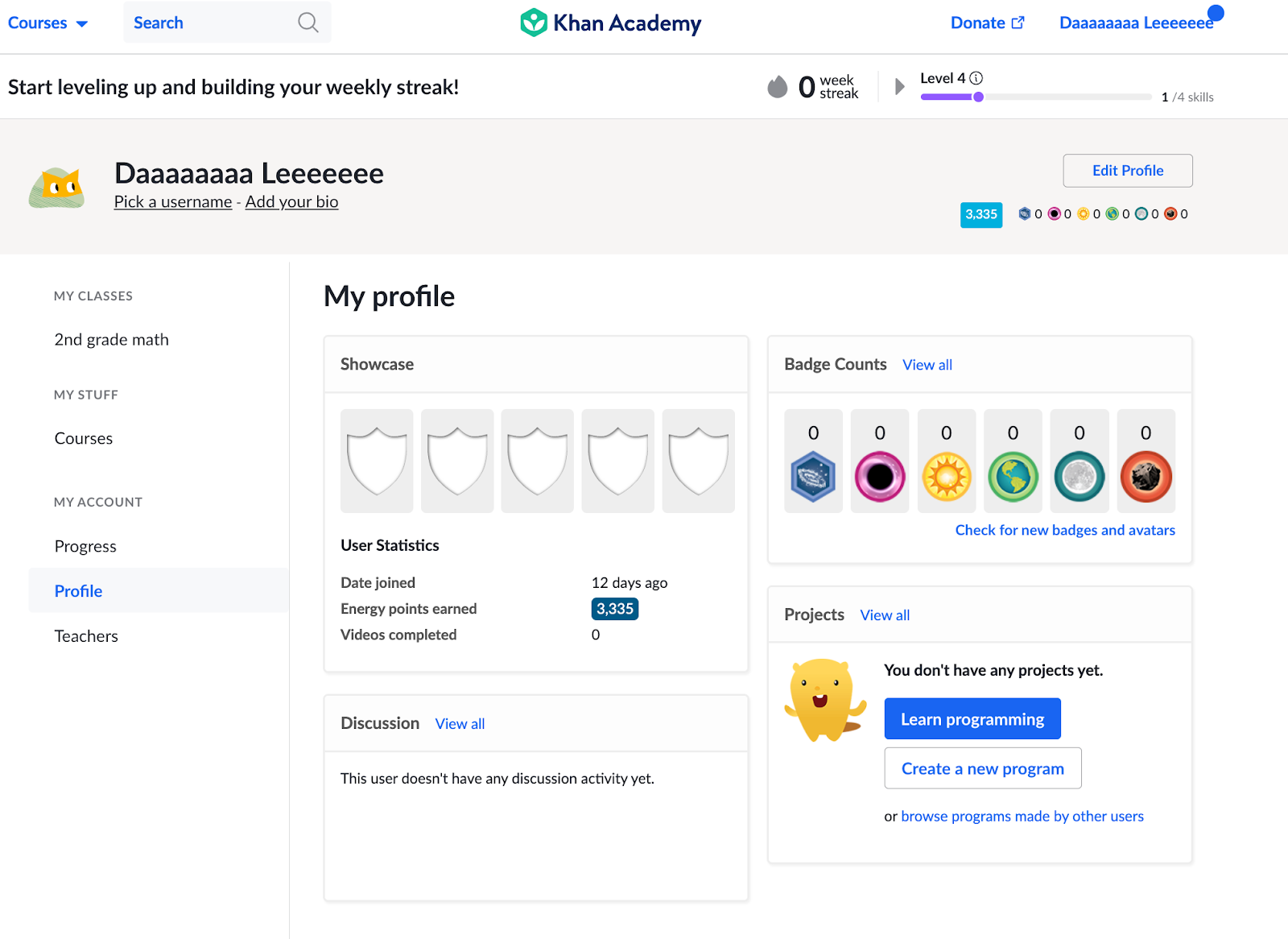The image size is (1288, 939).
Task: Click the small sun badge in header
Action: (x=1083, y=213)
